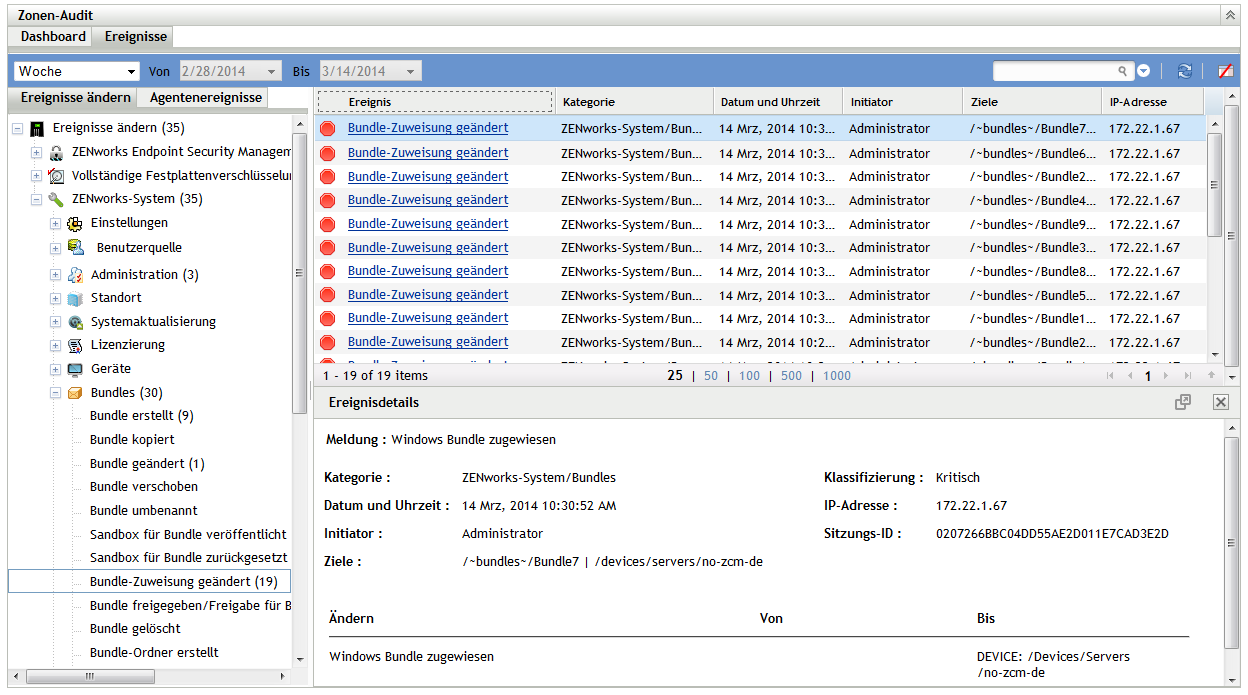
Task: Go to the last results page
Action: pos(1188,376)
